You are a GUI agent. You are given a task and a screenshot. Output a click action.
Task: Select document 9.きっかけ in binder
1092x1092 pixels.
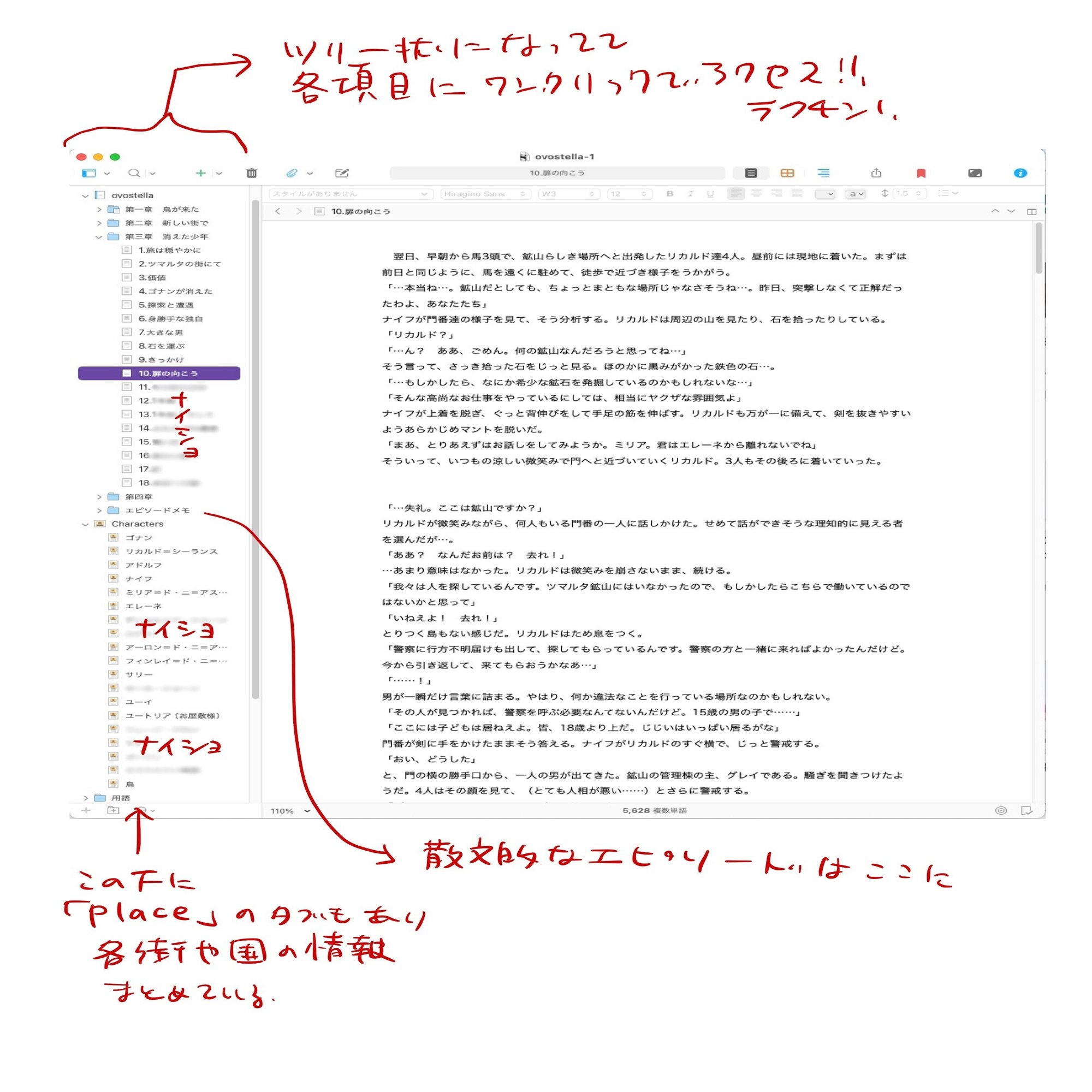(161, 359)
